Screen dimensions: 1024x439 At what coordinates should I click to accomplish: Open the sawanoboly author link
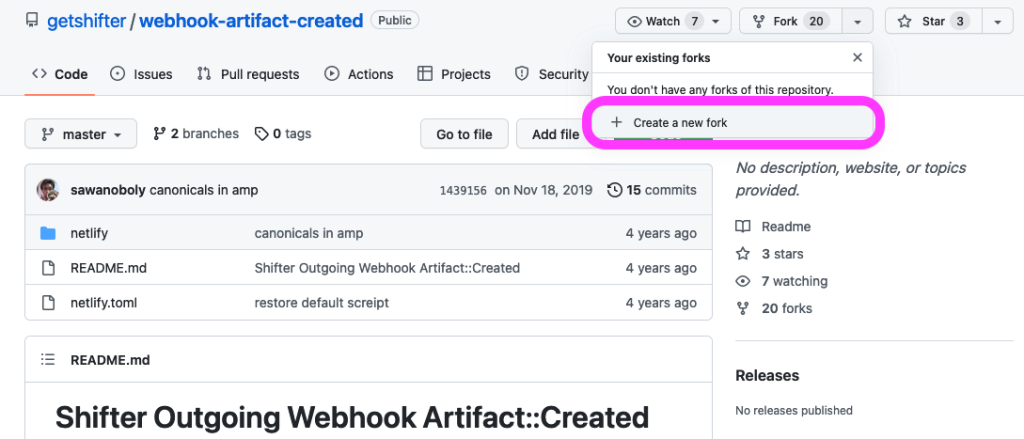(x=108, y=191)
